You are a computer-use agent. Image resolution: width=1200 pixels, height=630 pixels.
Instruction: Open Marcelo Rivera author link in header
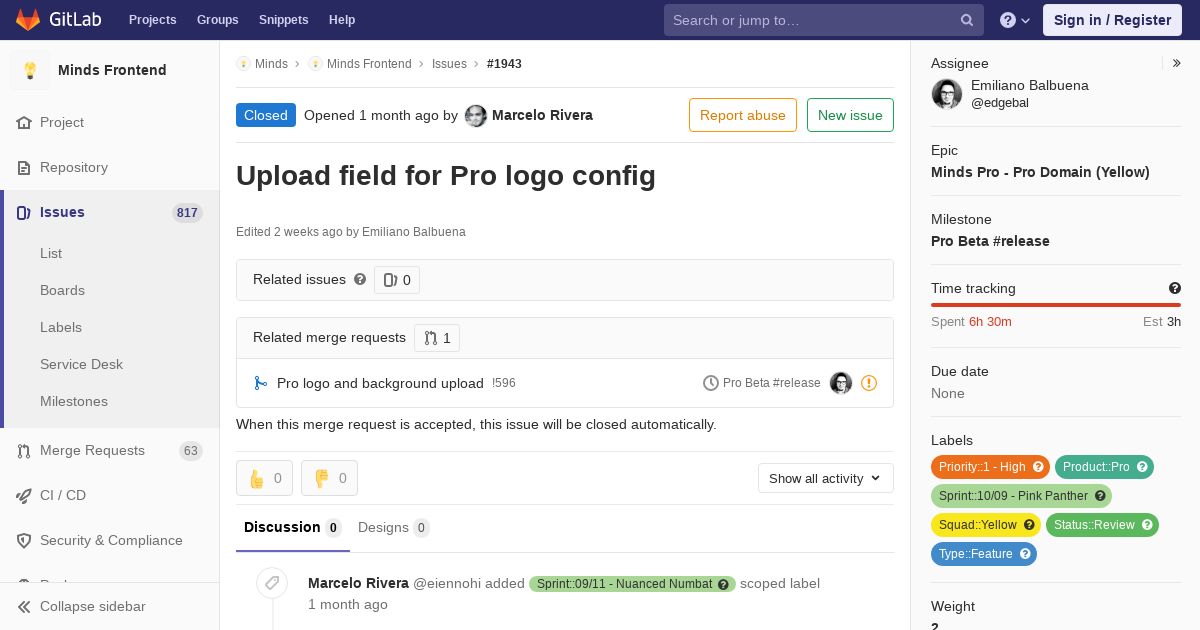[x=542, y=115]
